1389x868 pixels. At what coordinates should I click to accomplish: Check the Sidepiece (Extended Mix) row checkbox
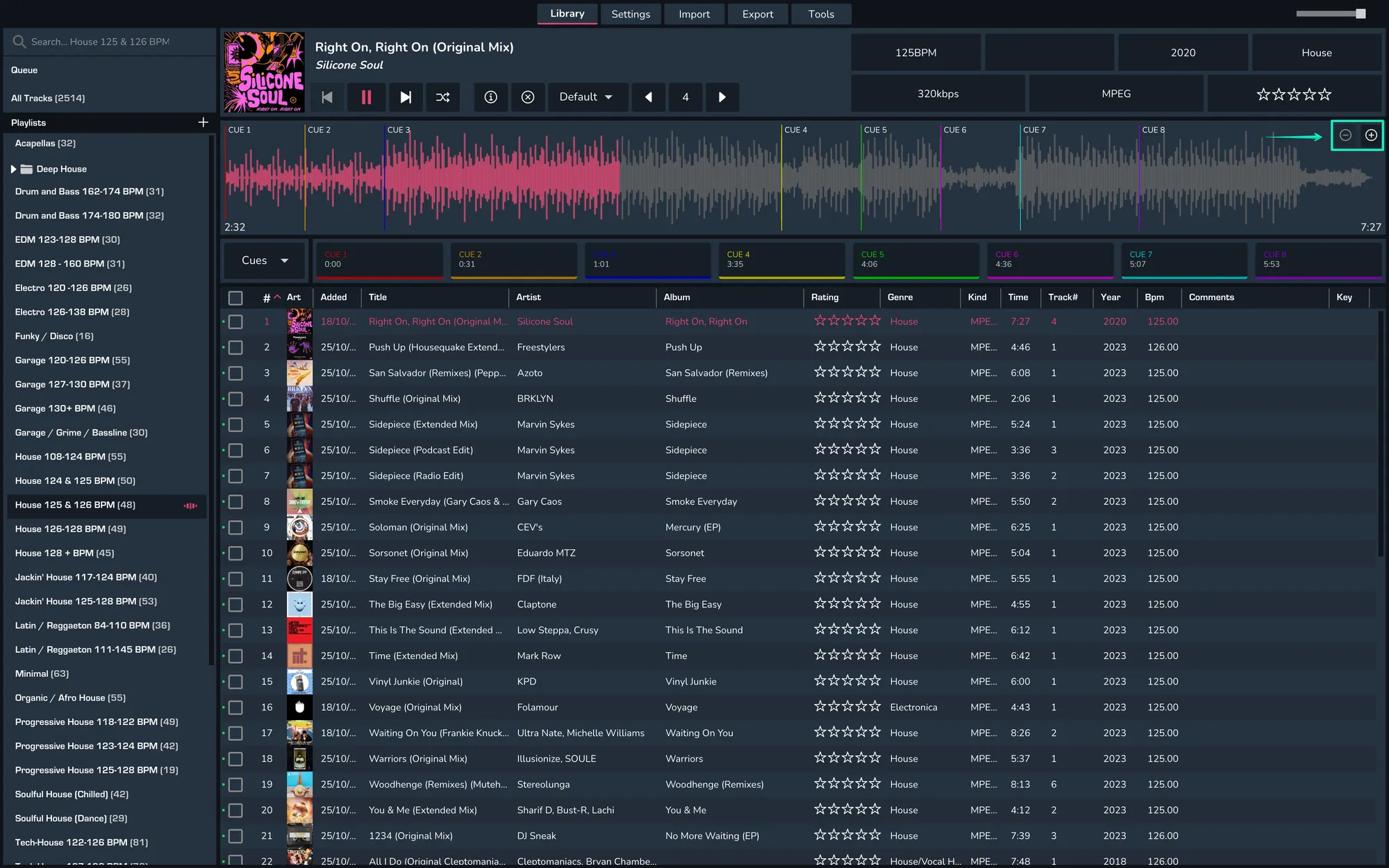[235, 424]
